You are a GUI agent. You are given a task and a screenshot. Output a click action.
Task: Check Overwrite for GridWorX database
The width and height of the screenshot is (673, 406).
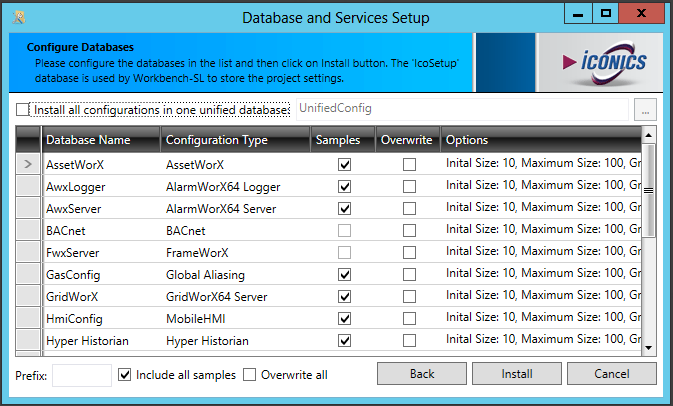click(x=409, y=297)
